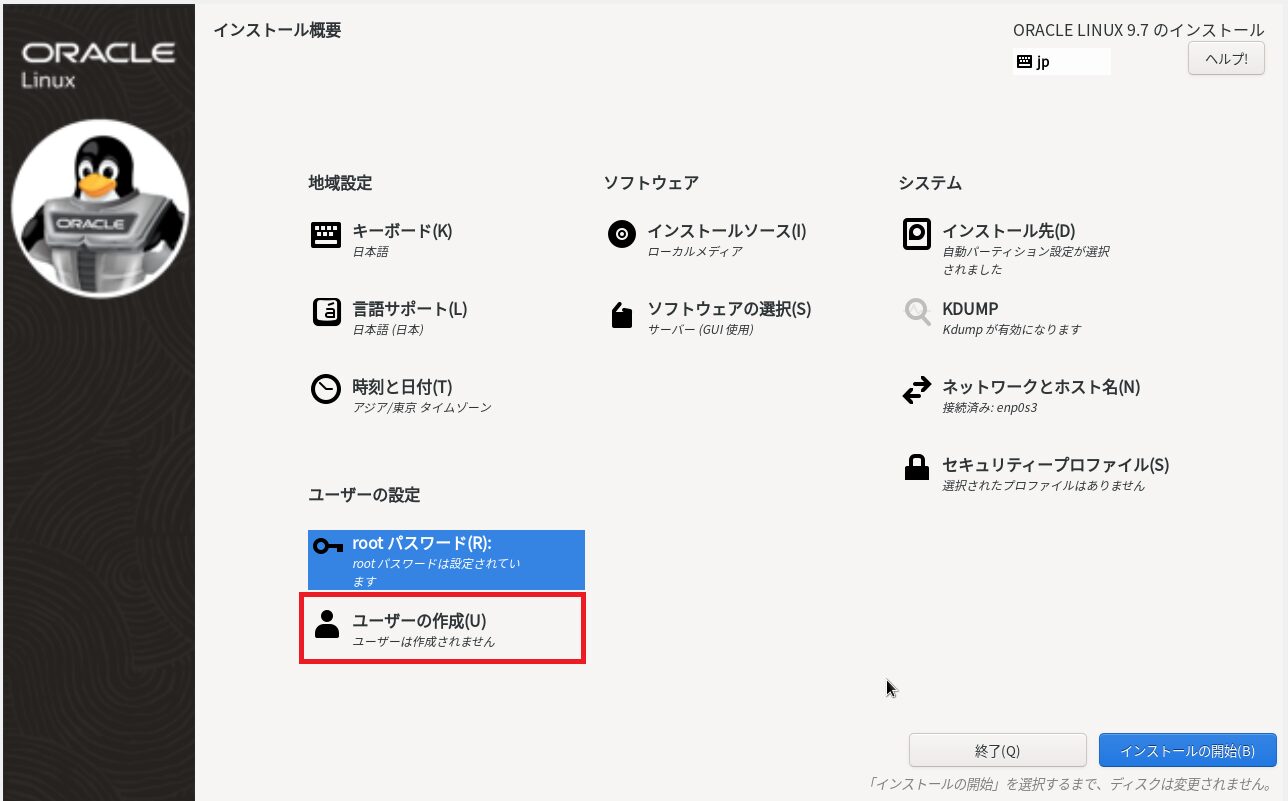Screen dimensions: 1288x801
Task: Click the key icon for root password
Action: point(327,546)
